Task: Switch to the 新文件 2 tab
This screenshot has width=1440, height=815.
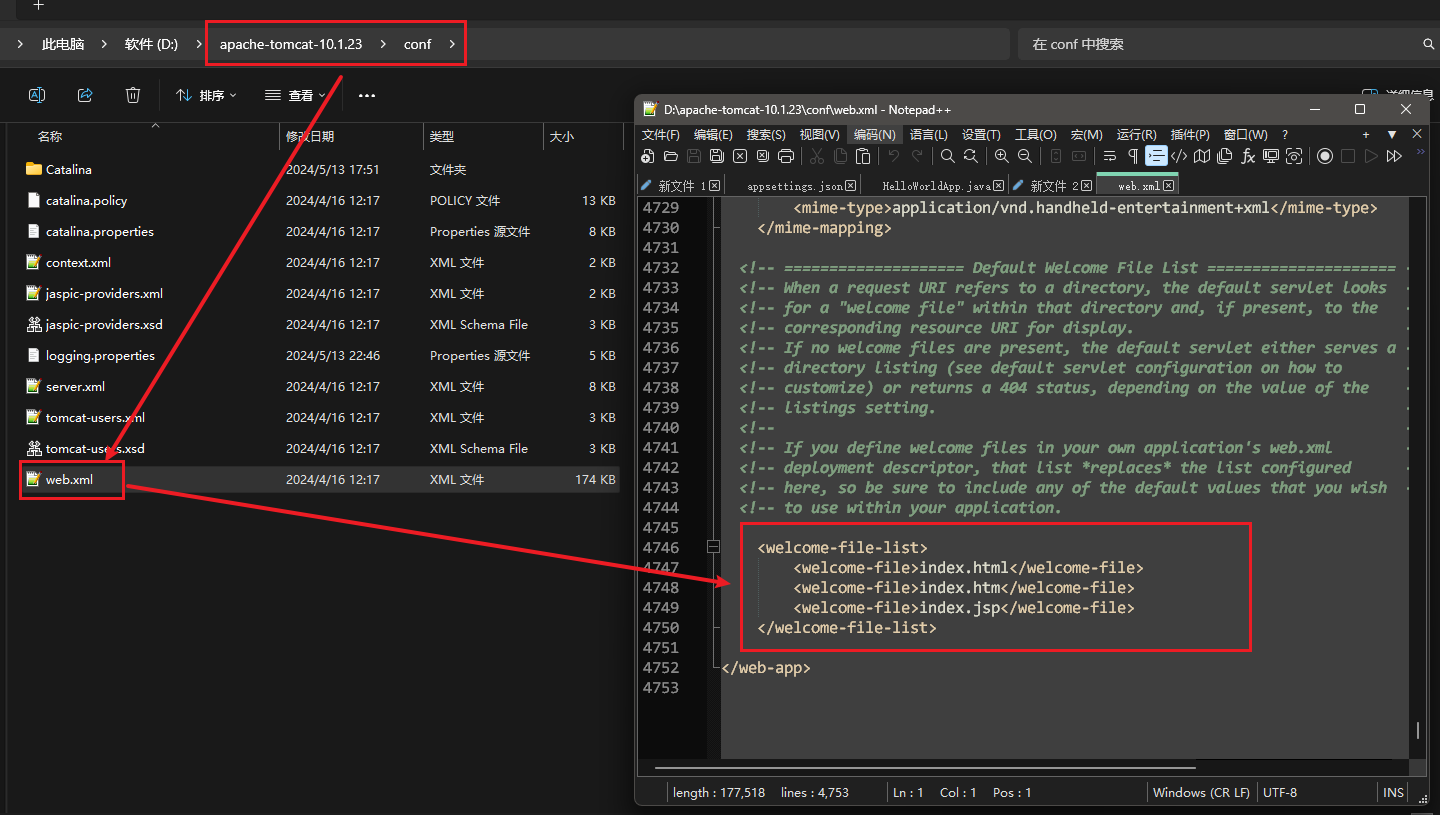Action: point(1053,185)
